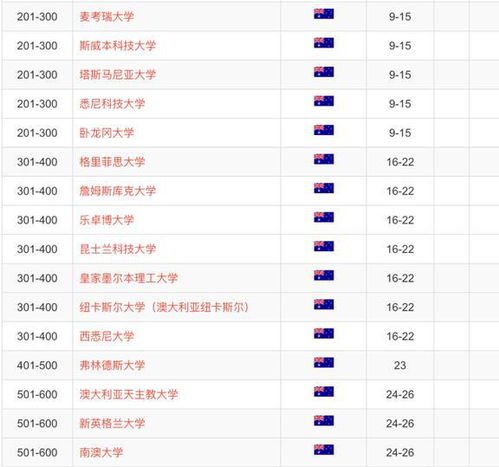
Task: Select the 401-500 world rank cell
Action: (37, 365)
